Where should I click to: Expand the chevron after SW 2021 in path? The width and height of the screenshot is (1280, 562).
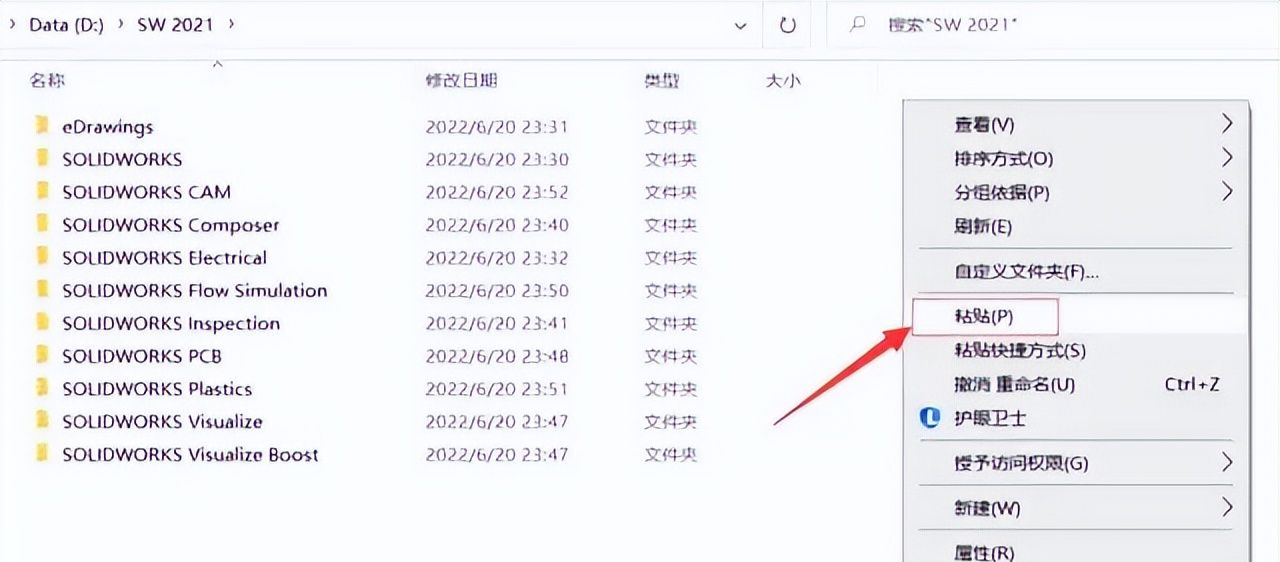click(x=232, y=24)
